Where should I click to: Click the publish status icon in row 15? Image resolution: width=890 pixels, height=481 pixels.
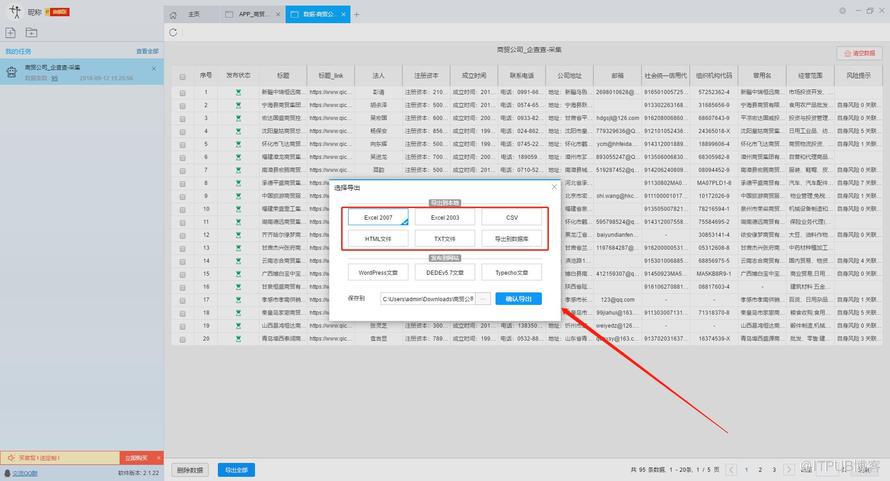[238, 274]
